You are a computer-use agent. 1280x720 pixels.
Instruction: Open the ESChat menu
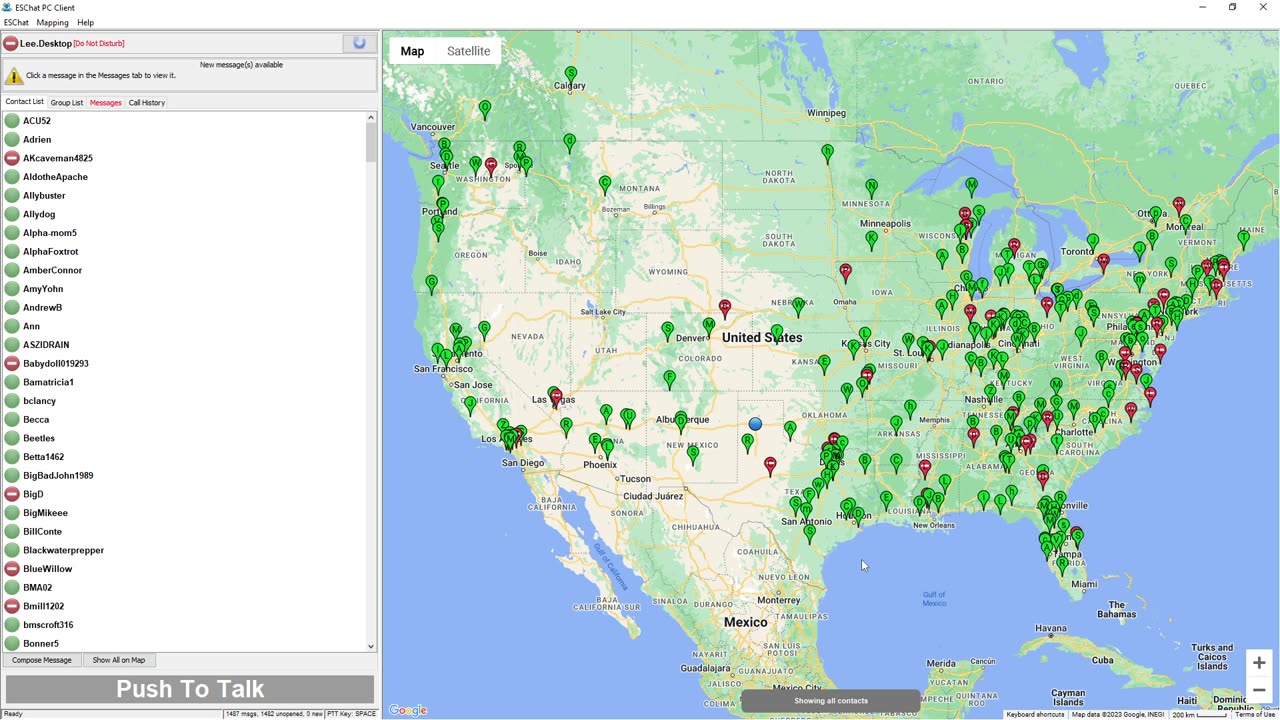coord(16,22)
